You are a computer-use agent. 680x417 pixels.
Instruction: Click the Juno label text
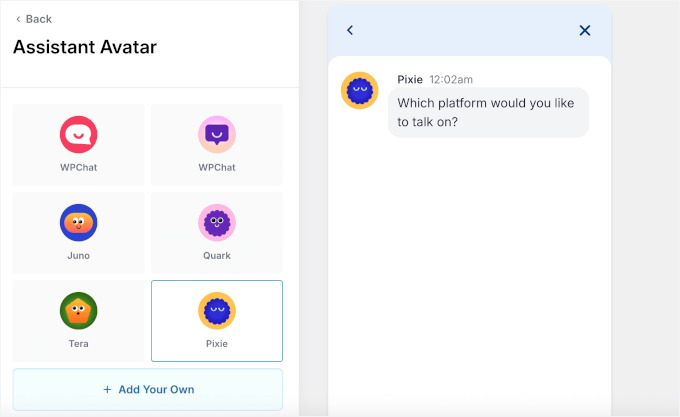(78, 256)
